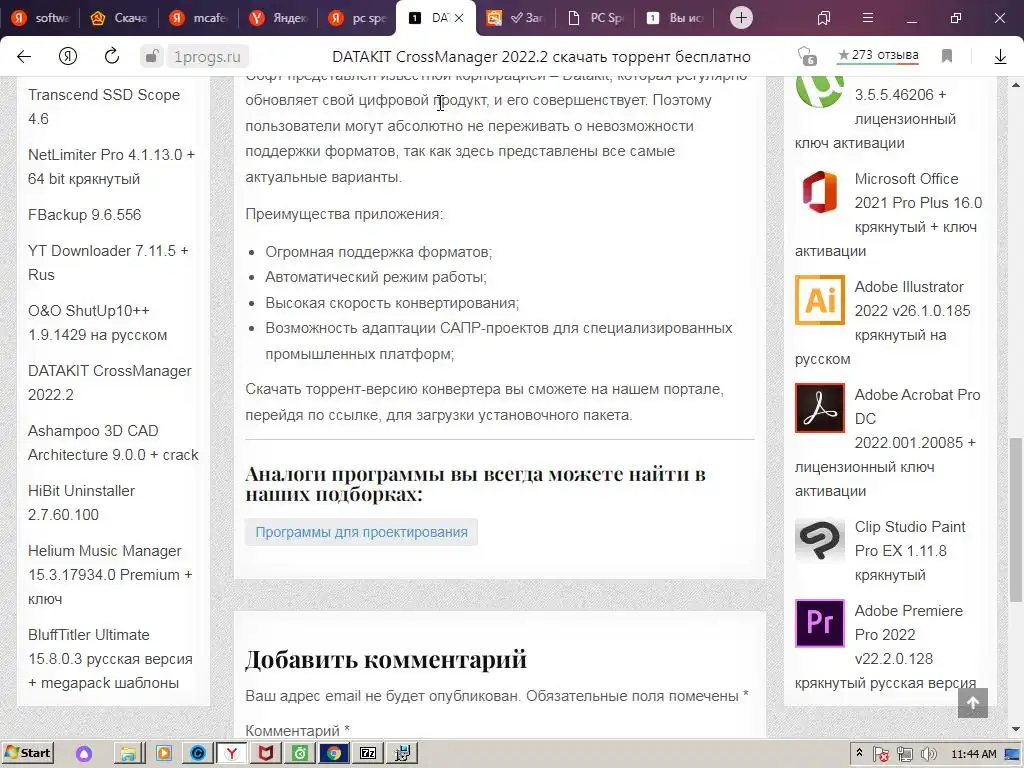Click the taskbar clock showing 11:44 AM
This screenshot has height=768, width=1024.
[x=974, y=754]
